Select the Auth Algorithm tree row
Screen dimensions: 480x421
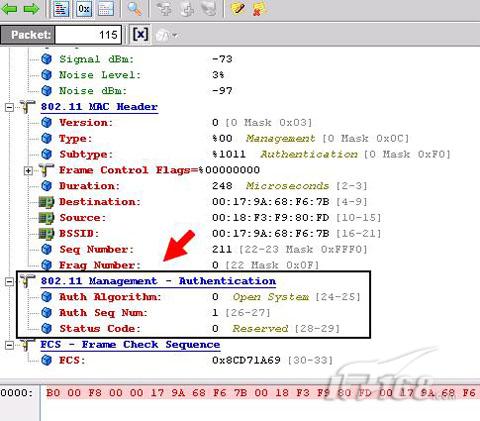tap(200, 297)
